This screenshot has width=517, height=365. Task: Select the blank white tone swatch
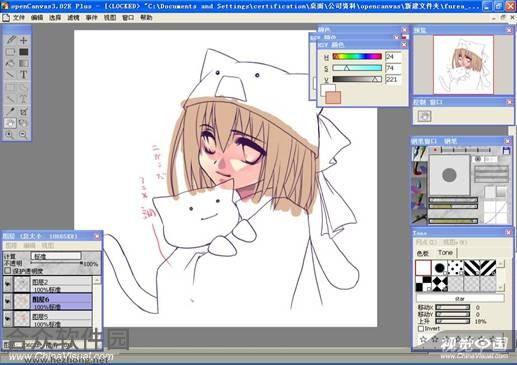click(423, 267)
